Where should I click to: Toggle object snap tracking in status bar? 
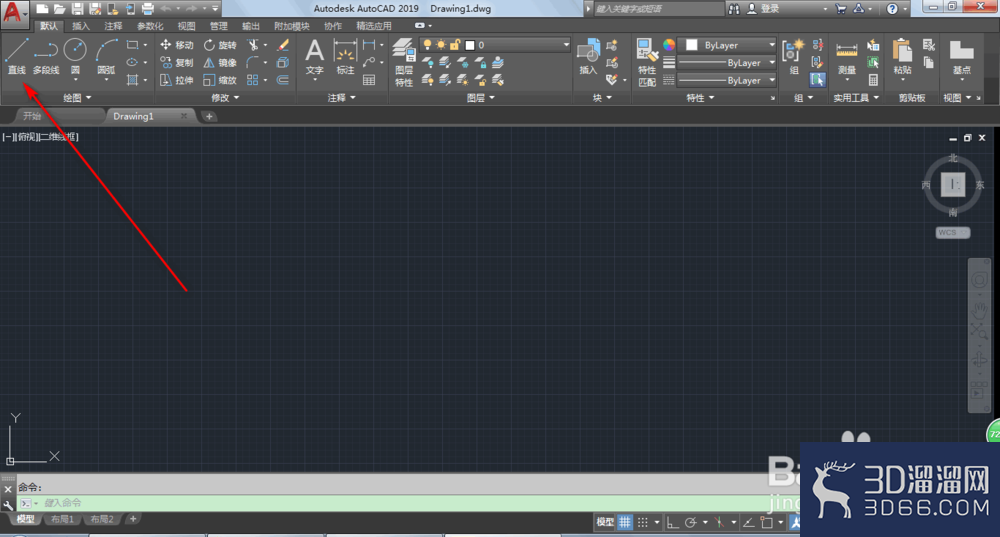click(x=749, y=522)
